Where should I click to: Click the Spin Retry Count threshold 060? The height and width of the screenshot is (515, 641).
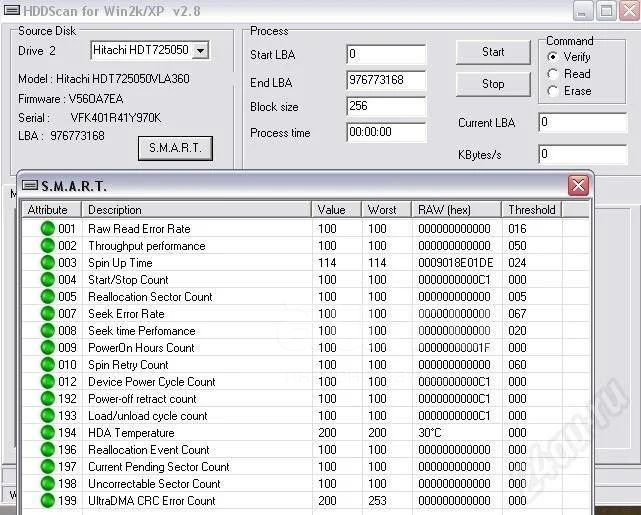coord(517,365)
